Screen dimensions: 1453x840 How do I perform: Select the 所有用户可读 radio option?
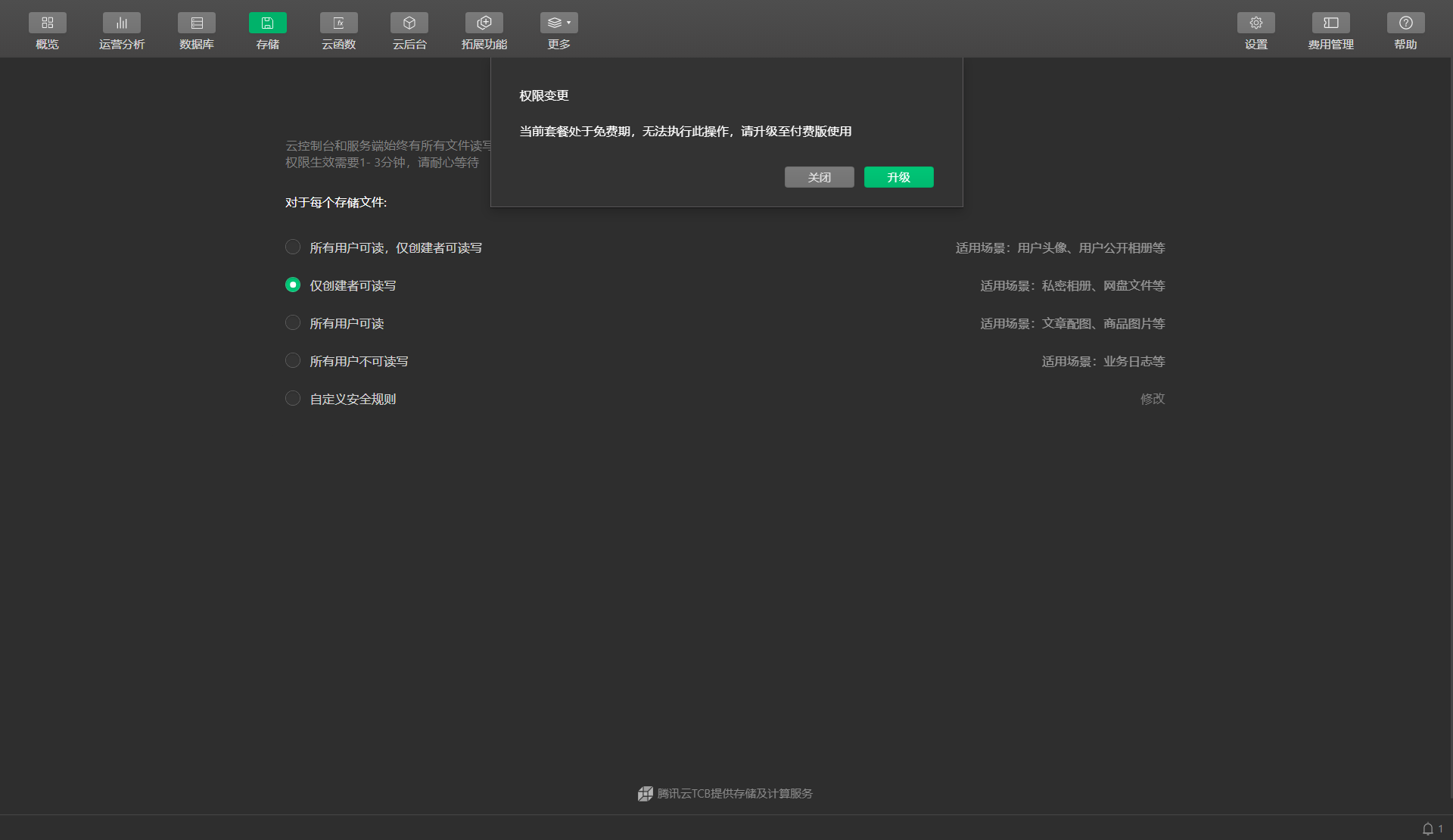click(x=293, y=323)
